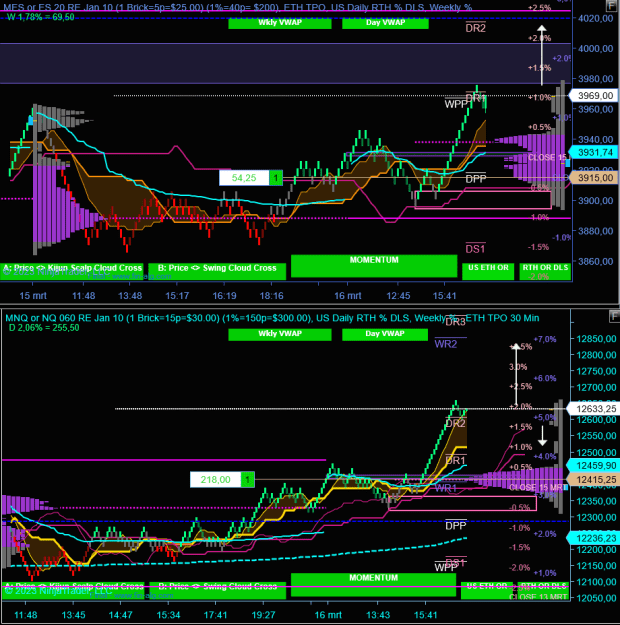Click the 54,25 value box on ES chart
This screenshot has width=620, height=625.
point(244,178)
